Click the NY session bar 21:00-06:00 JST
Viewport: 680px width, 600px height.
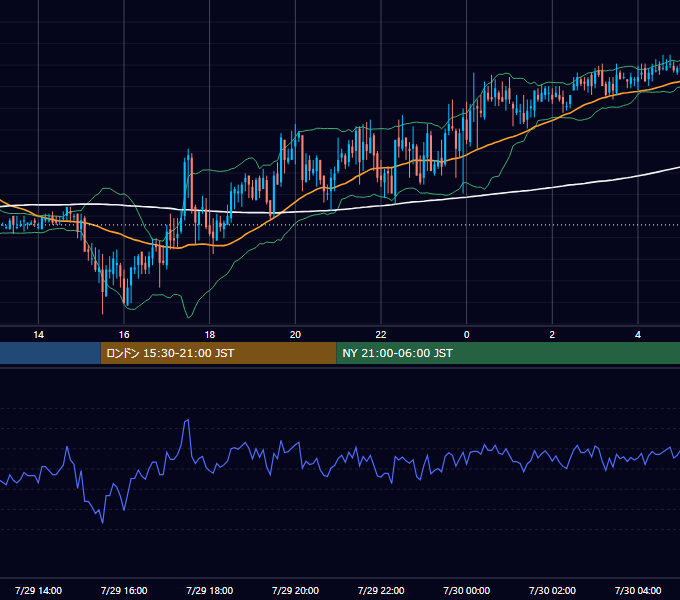coord(508,353)
